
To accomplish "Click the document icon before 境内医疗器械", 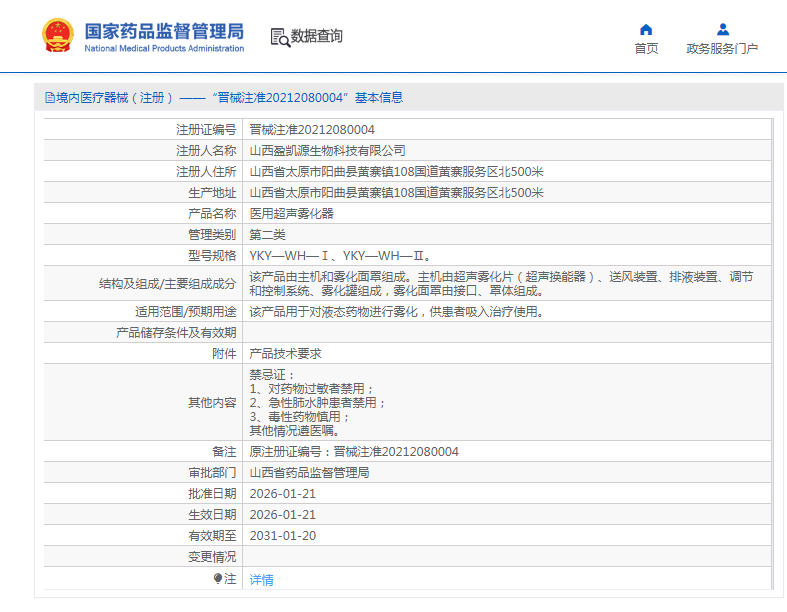I will tap(49, 98).
